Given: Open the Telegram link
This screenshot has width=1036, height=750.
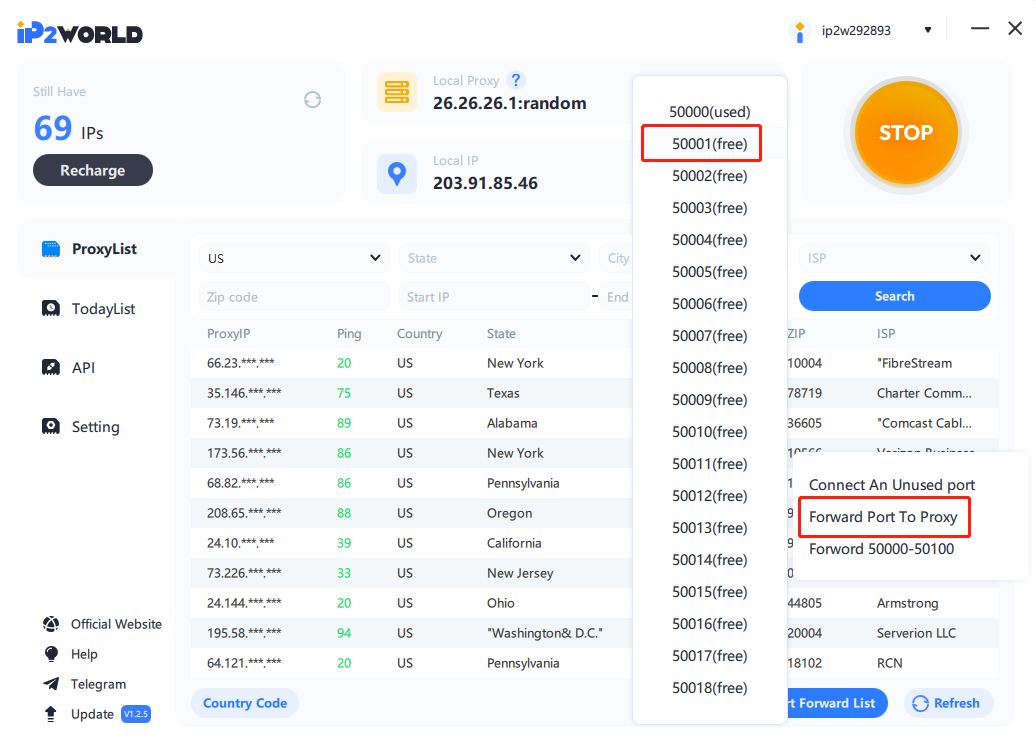Looking at the screenshot, I should [98, 684].
